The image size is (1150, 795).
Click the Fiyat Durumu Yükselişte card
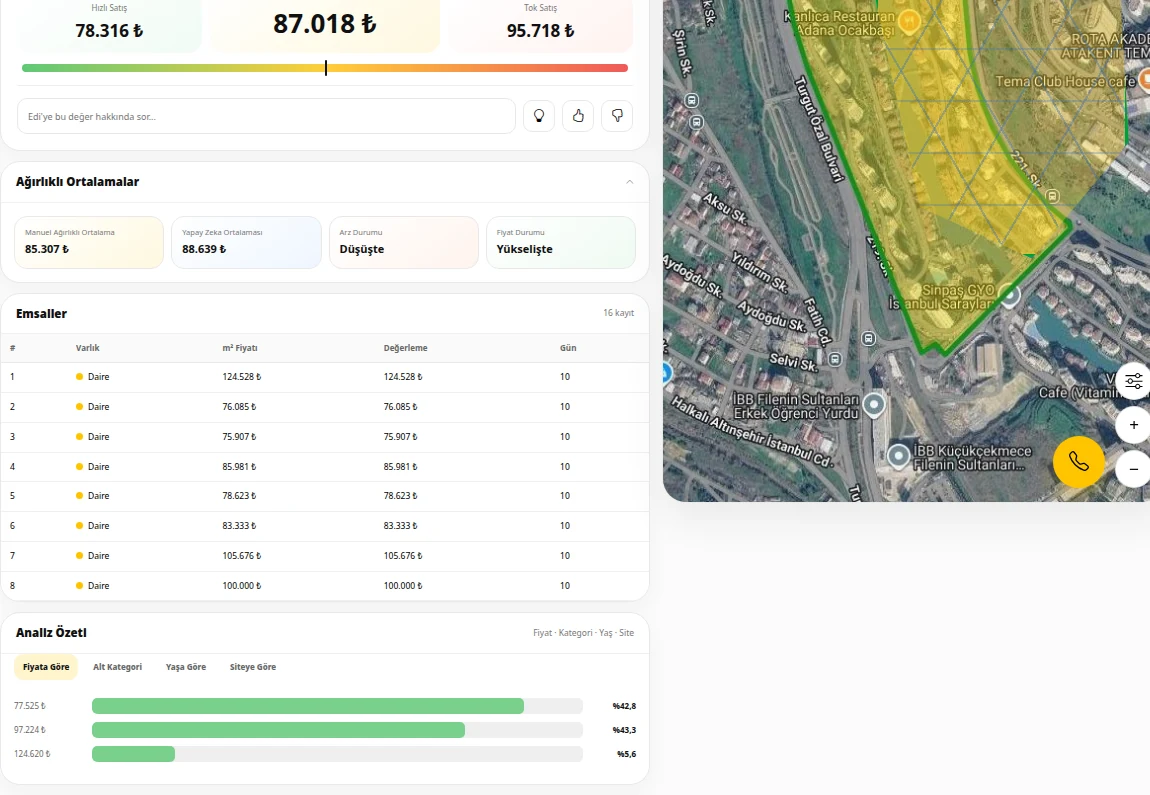pos(561,242)
